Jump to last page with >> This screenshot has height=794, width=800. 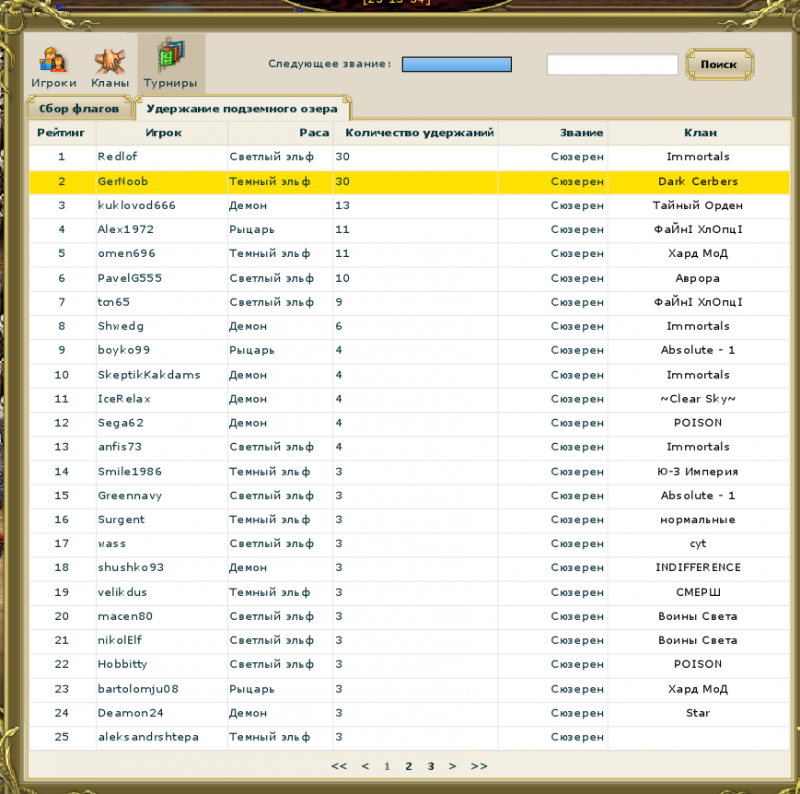pos(478,765)
